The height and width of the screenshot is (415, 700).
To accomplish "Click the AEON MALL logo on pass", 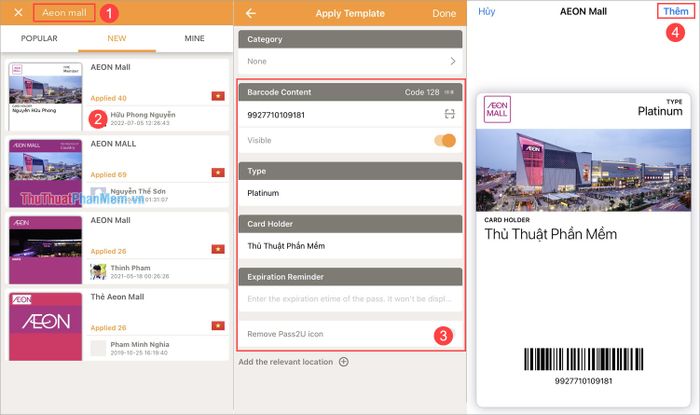I will (x=497, y=109).
